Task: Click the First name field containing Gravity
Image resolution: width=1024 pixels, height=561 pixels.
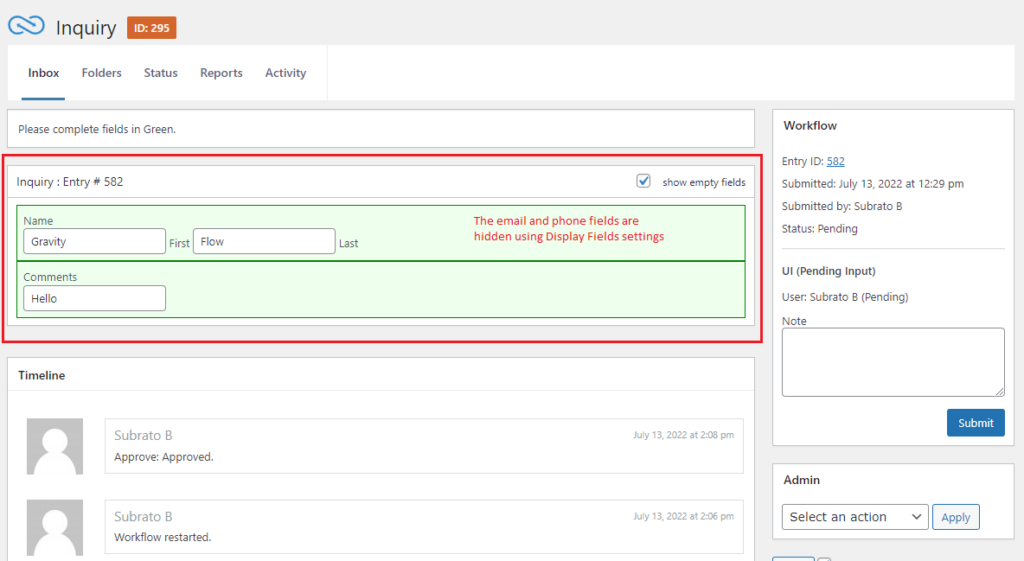Action: point(94,241)
